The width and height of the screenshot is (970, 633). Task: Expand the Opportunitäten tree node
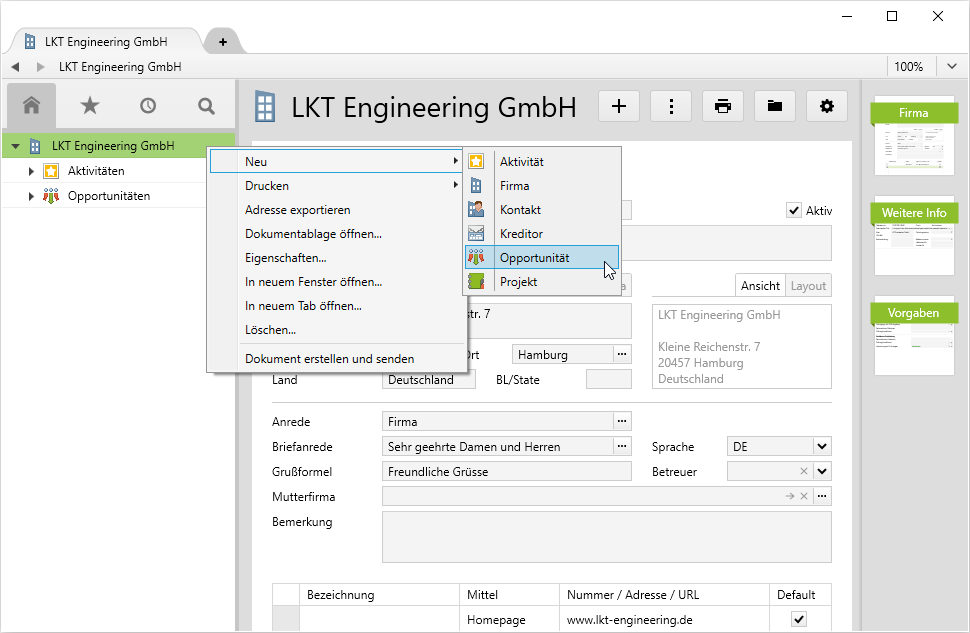(x=32, y=196)
